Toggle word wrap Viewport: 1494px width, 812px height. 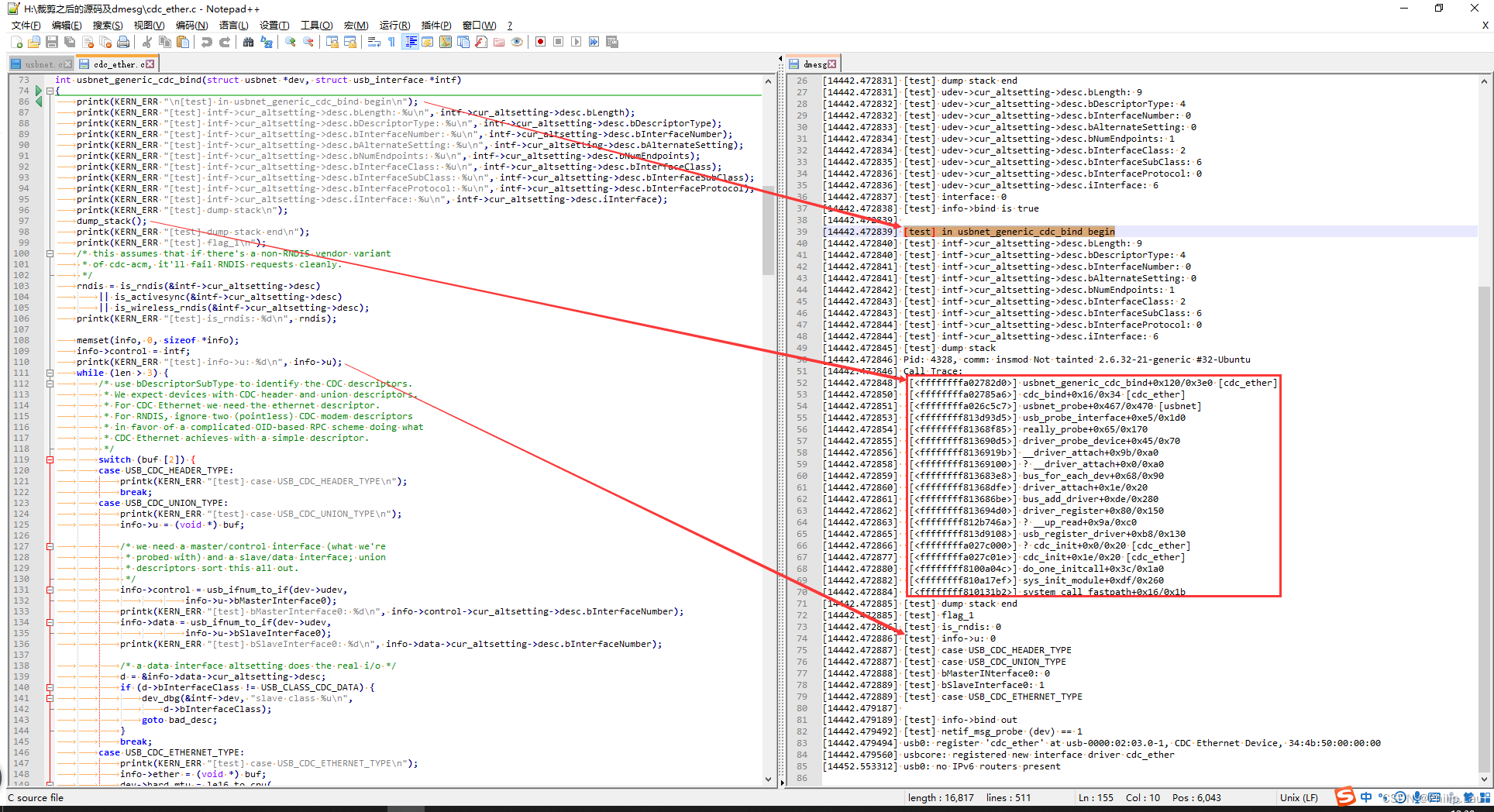coord(373,42)
